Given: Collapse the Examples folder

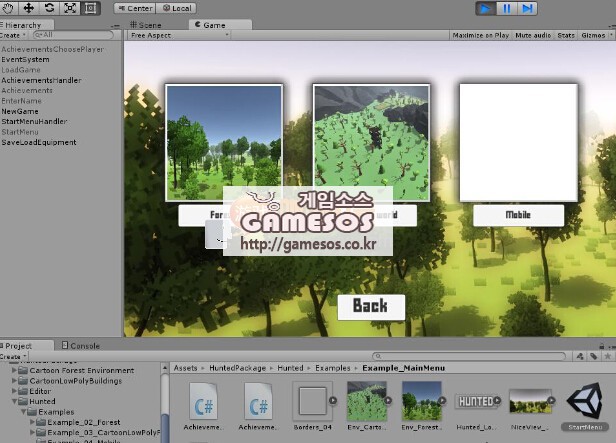Looking at the screenshot, I should pos(24,412).
